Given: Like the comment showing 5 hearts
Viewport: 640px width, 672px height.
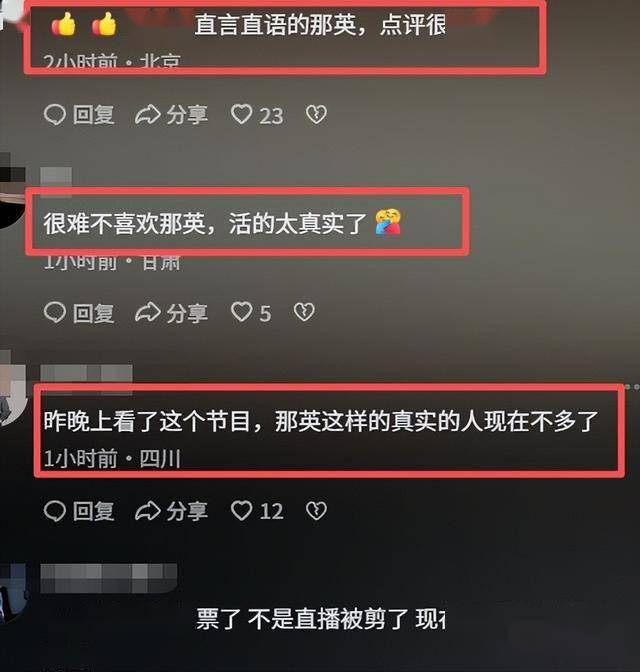Looking at the screenshot, I should click(x=251, y=313).
